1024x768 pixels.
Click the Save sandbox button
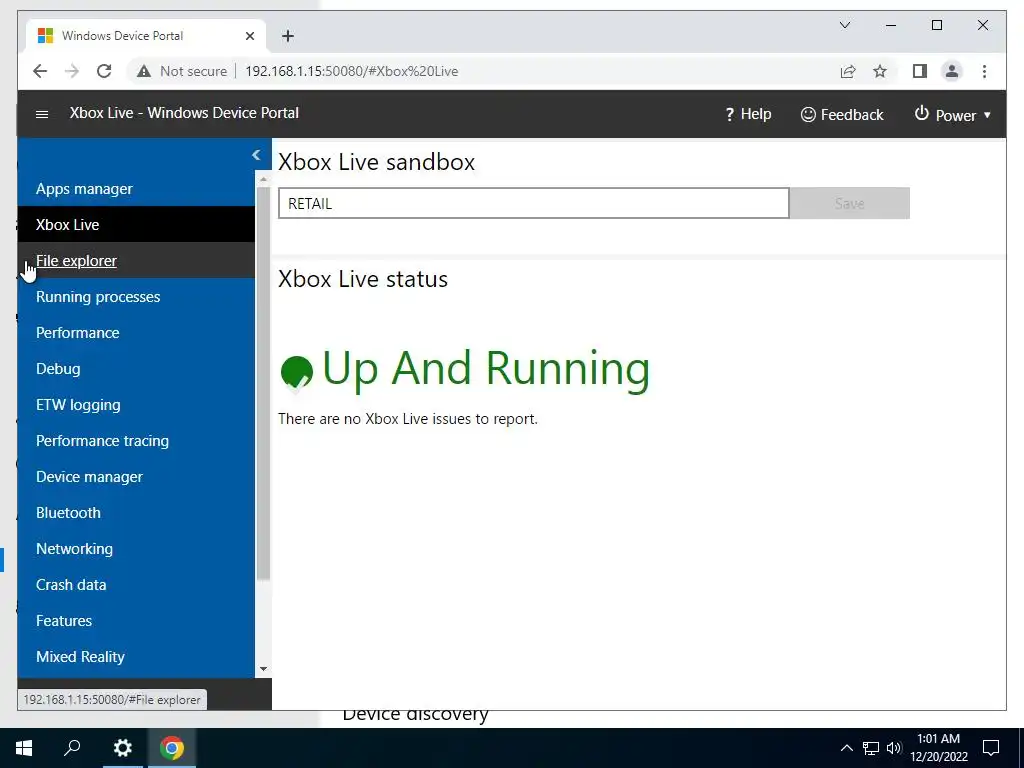pyautogui.click(x=850, y=203)
